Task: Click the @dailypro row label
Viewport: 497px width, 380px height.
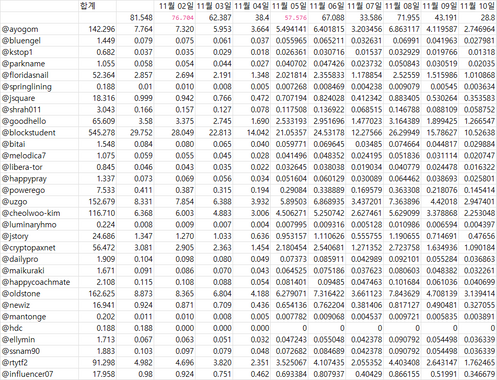Action: coord(20,259)
